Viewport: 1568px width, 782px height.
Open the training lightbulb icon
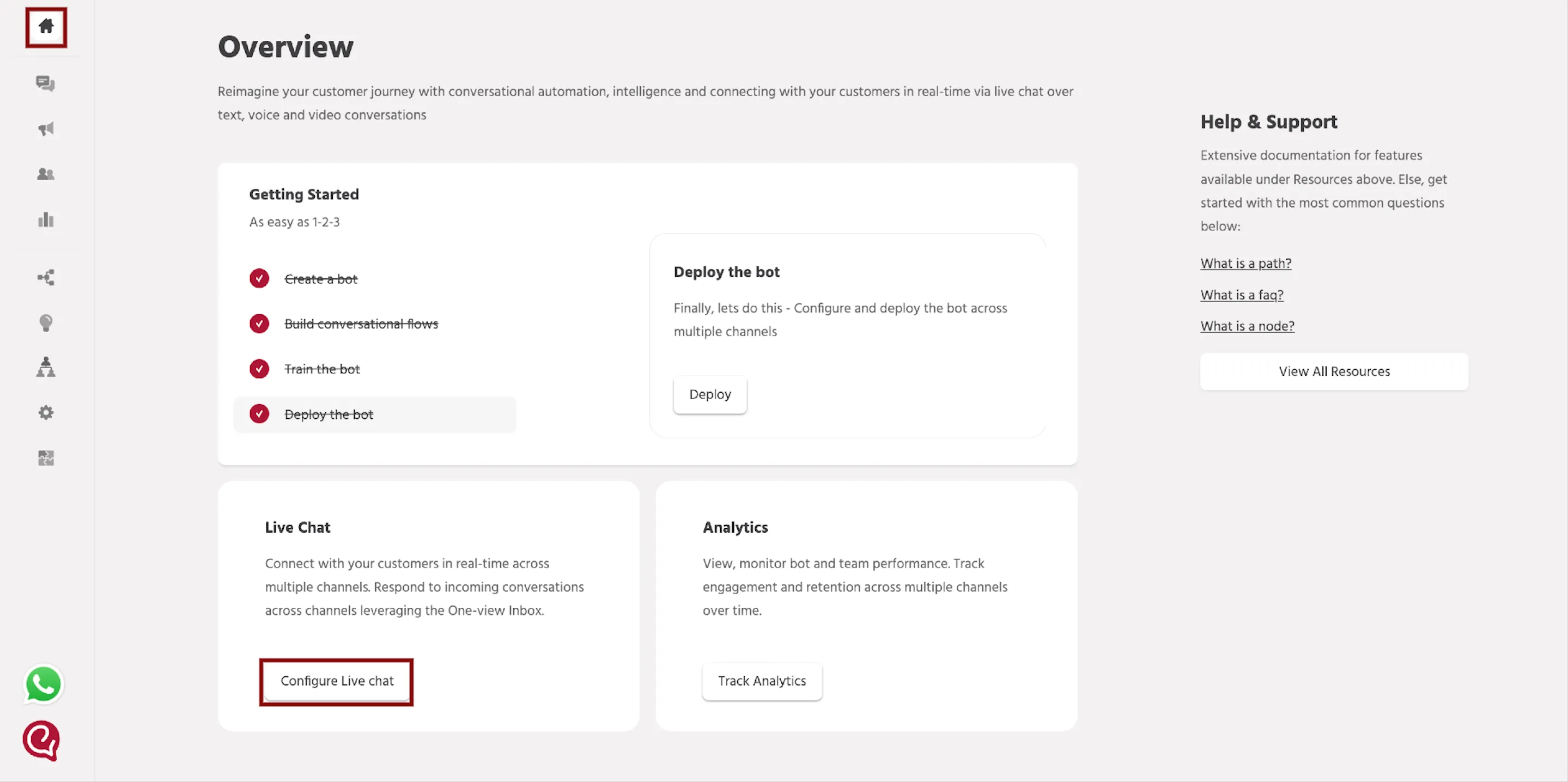tap(46, 322)
